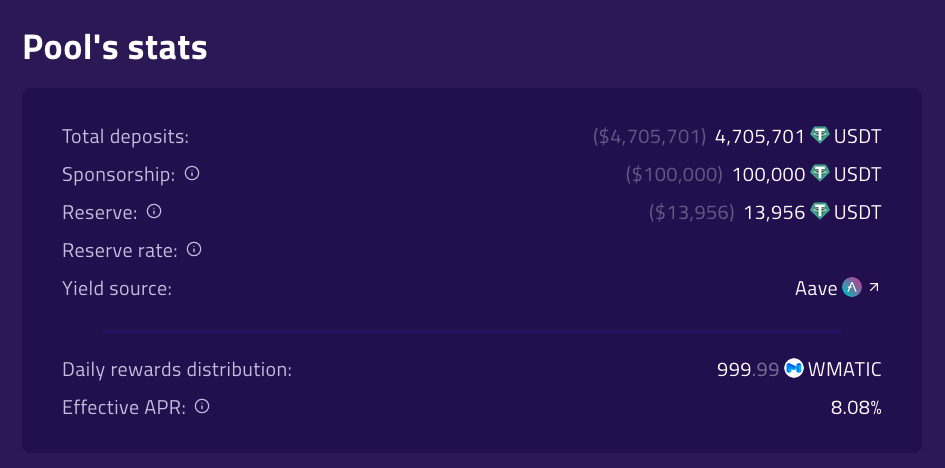
Task: Click the Reserve info icon
Action: point(154,211)
